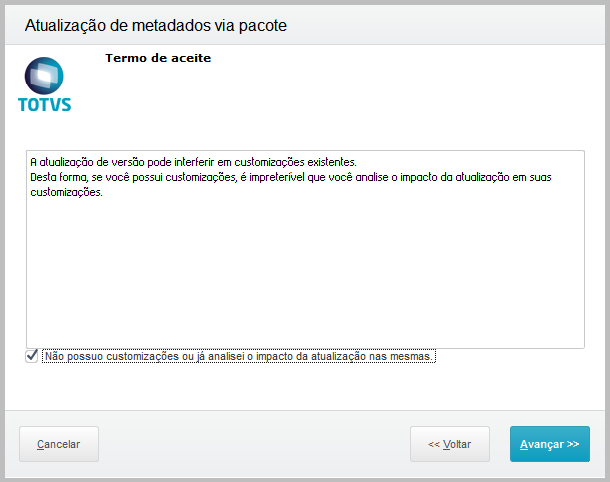Viewport: 610px width, 482px height.
Task: Click the double chevron '<<' on Voltar
Action: pos(434,444)
